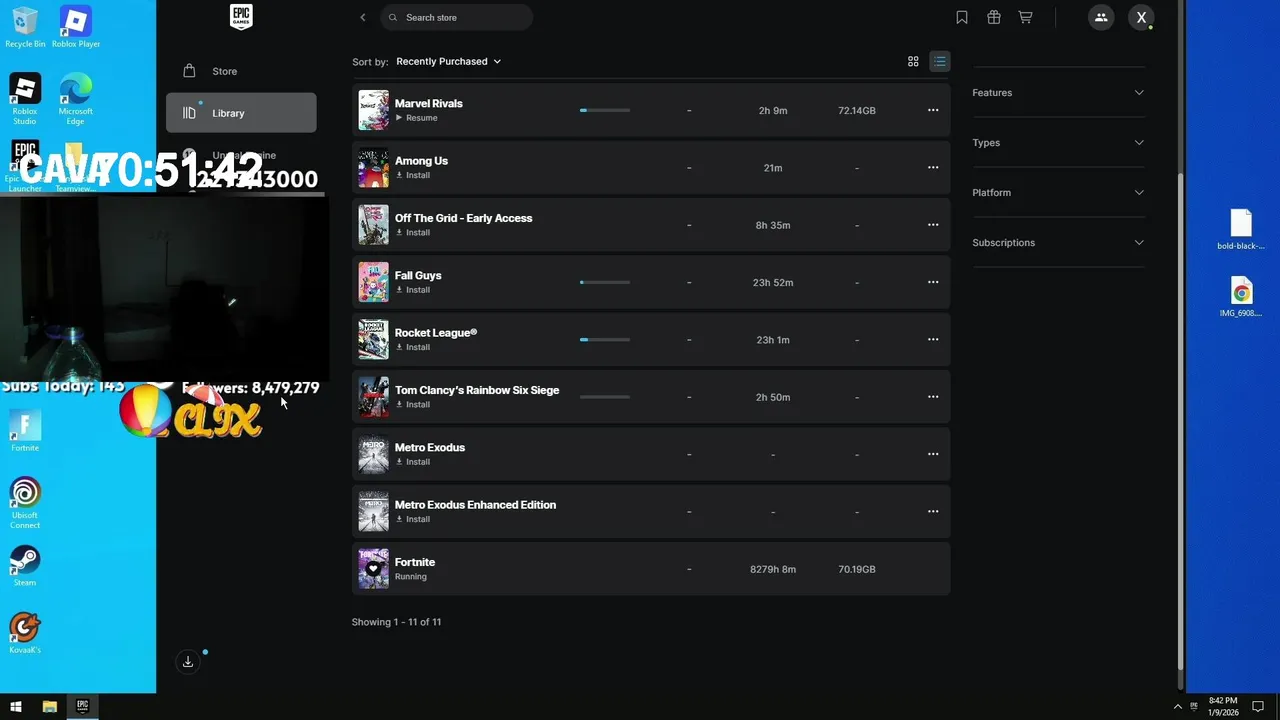Click the Rocket League game thumbnail
1280x720 pixels.
tap(373, 340)
